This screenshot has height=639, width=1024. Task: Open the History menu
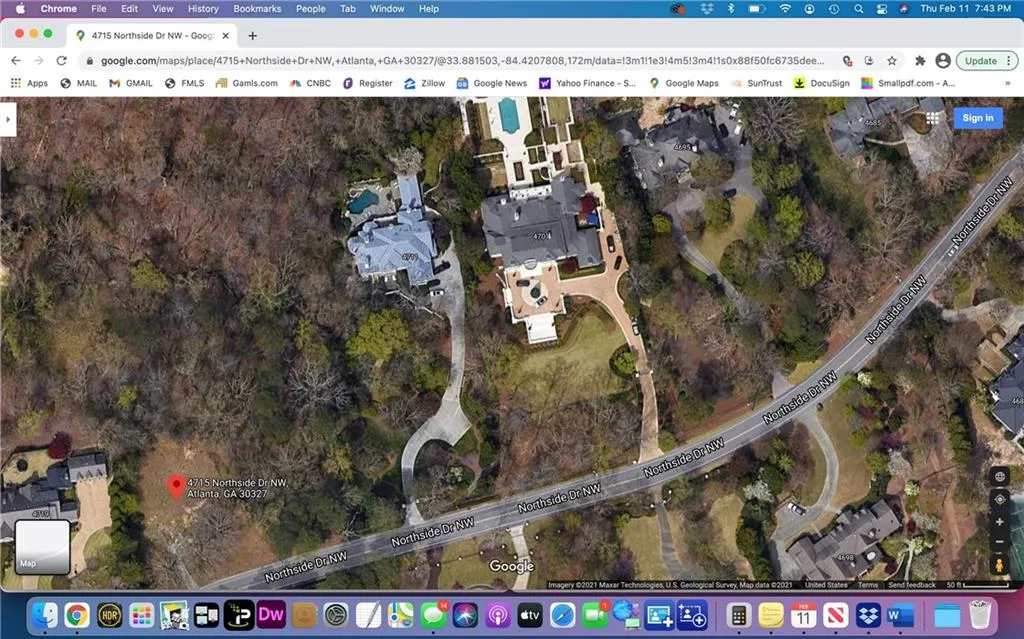[x=203, y=8]
